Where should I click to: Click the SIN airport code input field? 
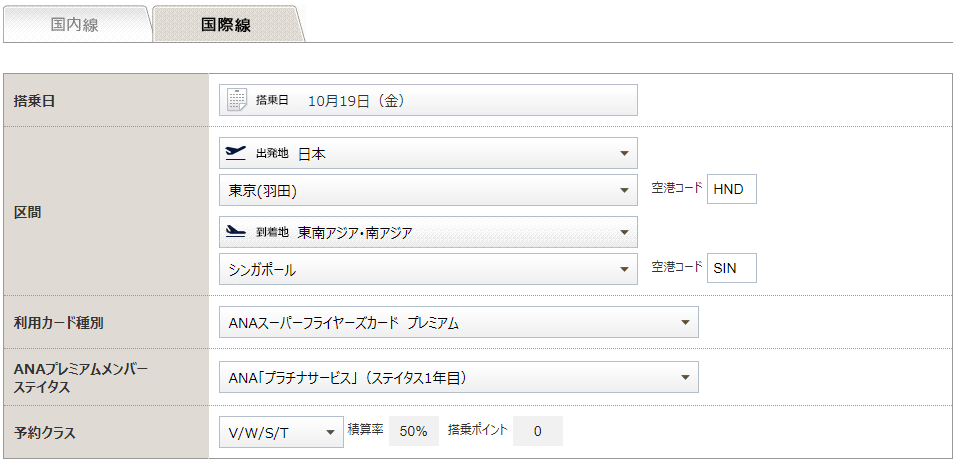(731, 268)
